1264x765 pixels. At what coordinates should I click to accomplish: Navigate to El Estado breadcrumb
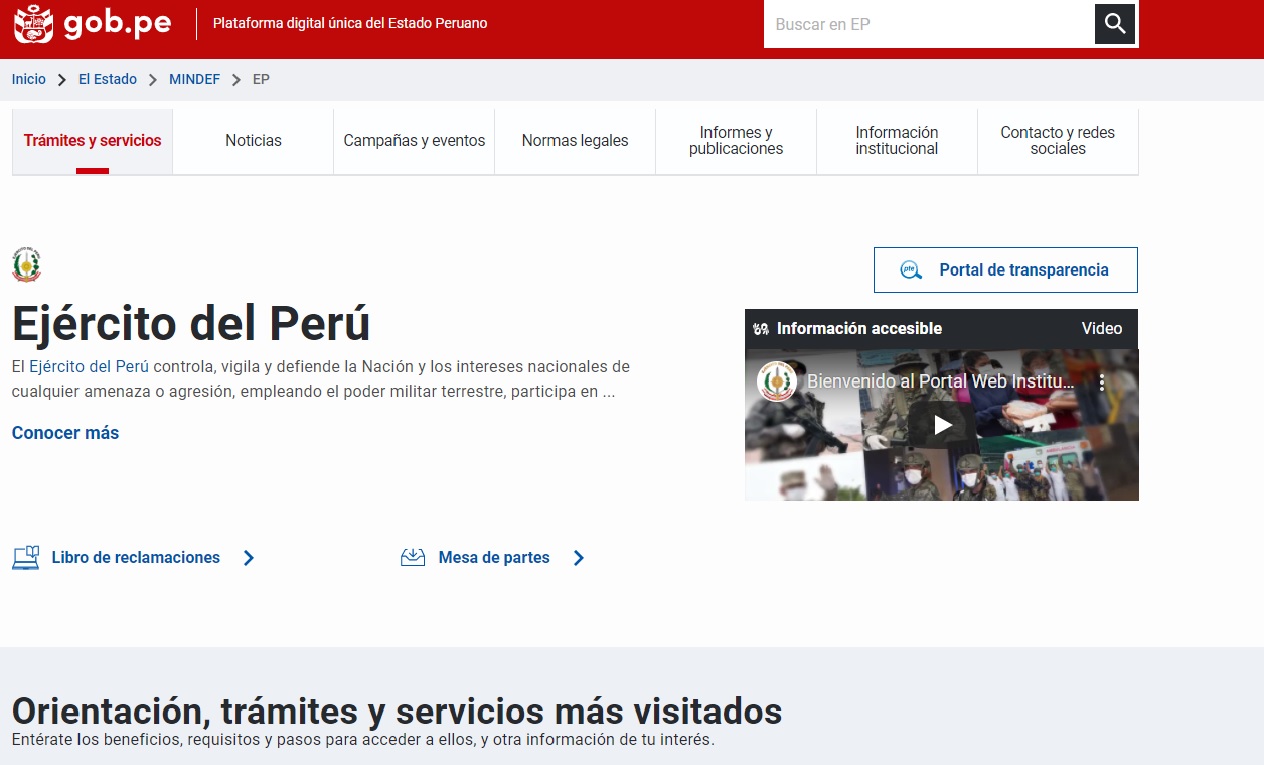108,79
